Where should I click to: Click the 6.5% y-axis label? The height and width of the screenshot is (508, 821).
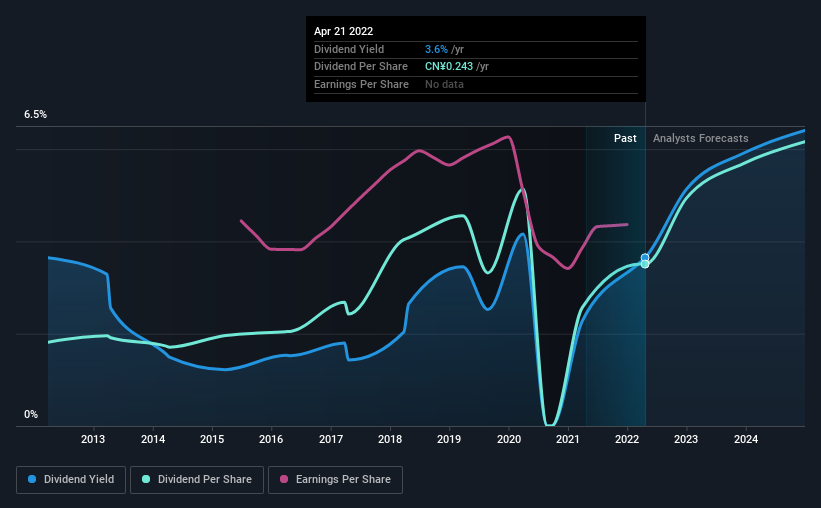click(x=35, y=114)
